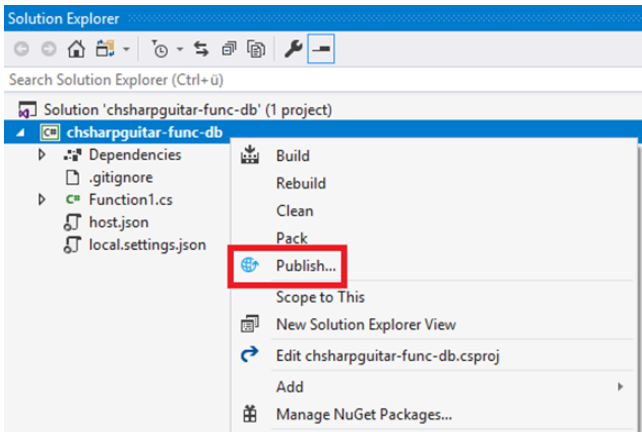The image size is (642, 432).
Task: Open the Pending Changes Filter clock icon
Action: 160,49
